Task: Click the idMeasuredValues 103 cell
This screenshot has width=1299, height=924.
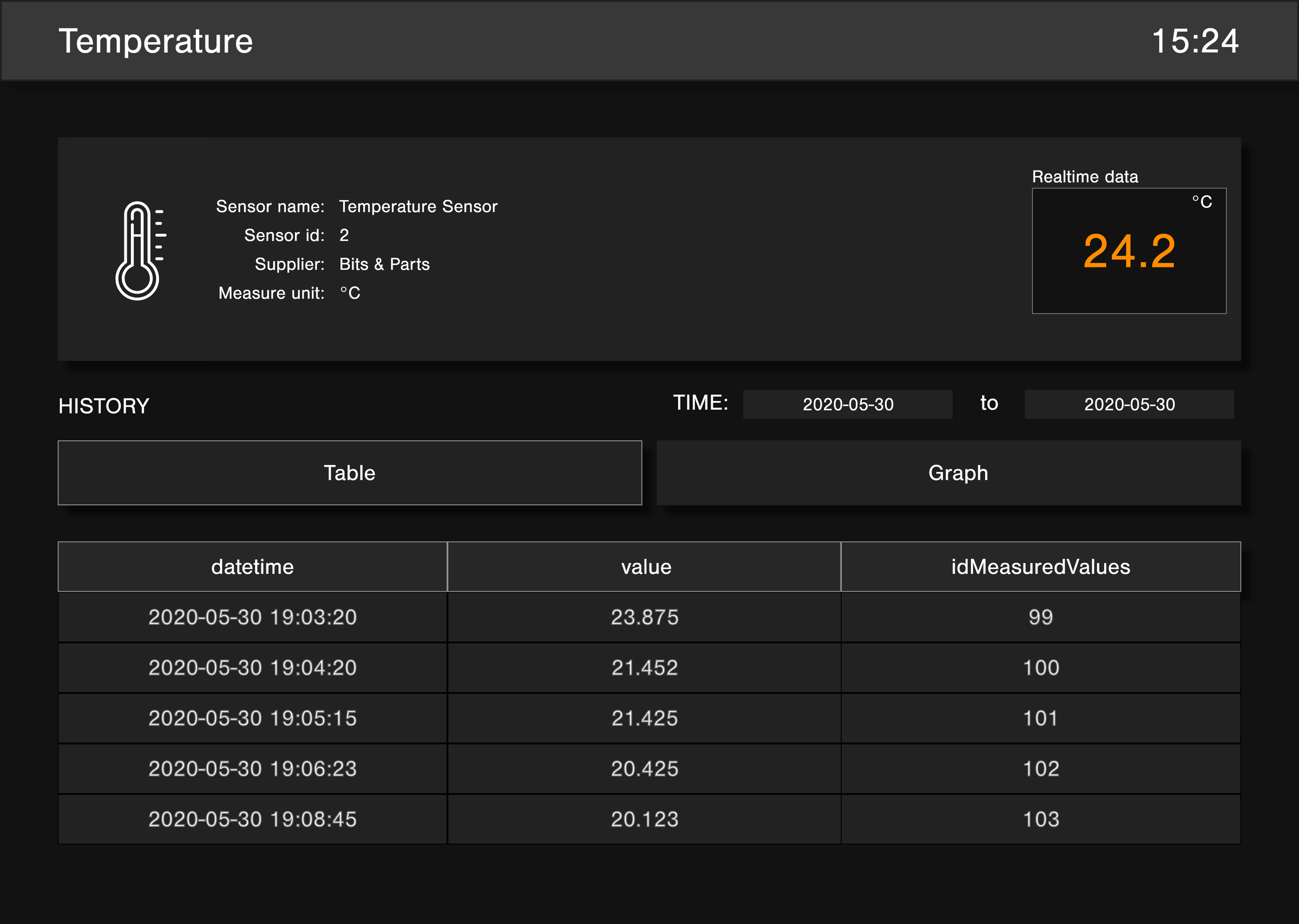Action: [1040, 820]
